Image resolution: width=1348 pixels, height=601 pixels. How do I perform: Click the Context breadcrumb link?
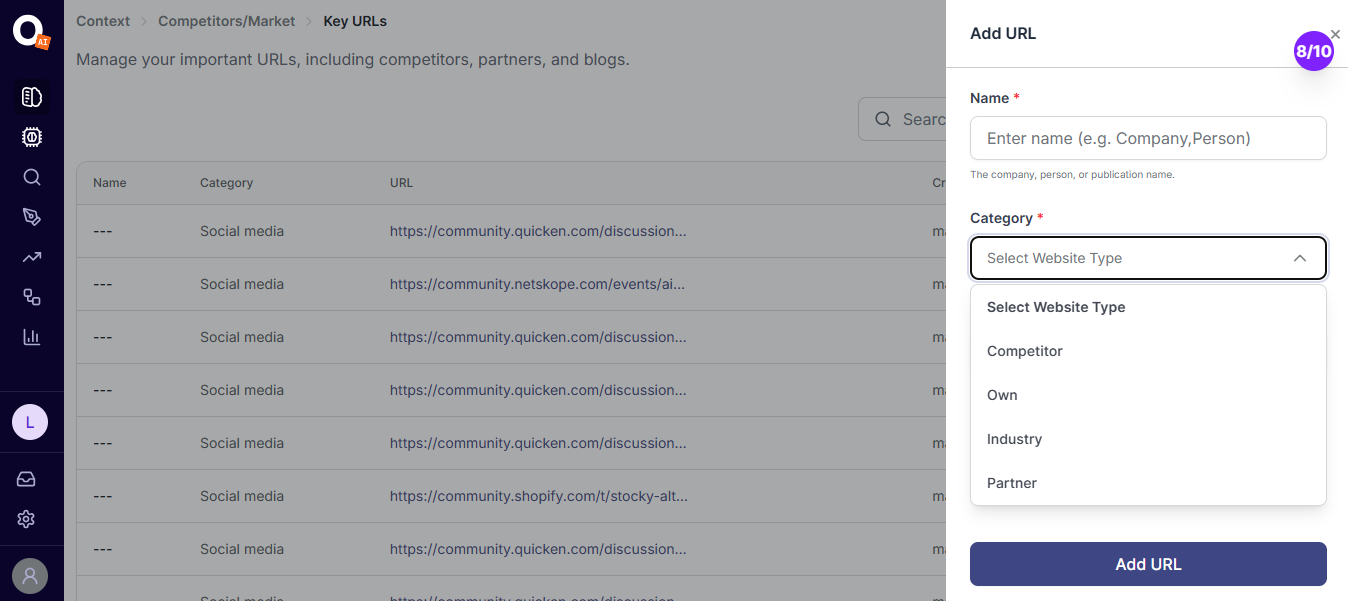pyautogui.click(x=103, y=21)
